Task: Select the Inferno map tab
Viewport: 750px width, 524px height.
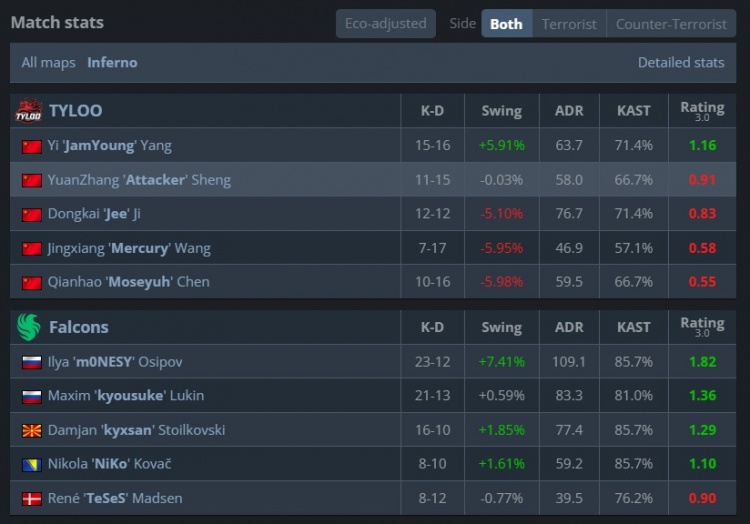Action: coord(112,62)
